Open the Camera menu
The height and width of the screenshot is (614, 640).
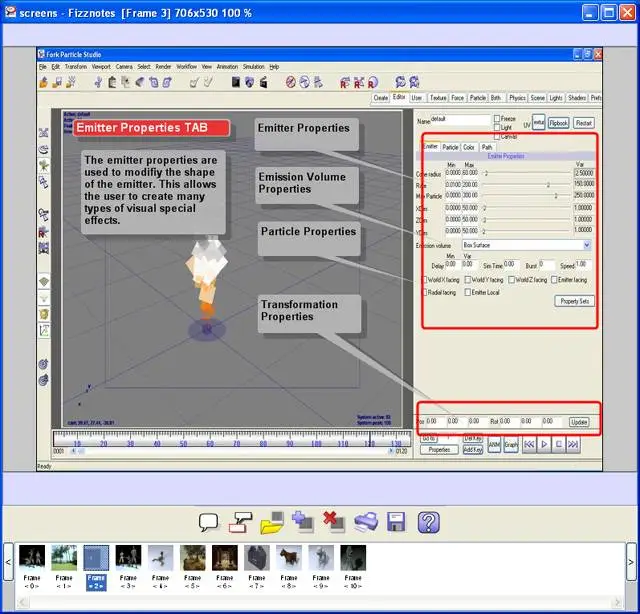(124, 67)
